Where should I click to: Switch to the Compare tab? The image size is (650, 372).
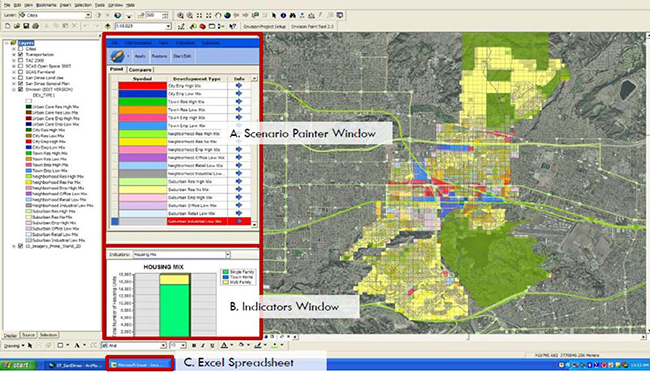140,70
